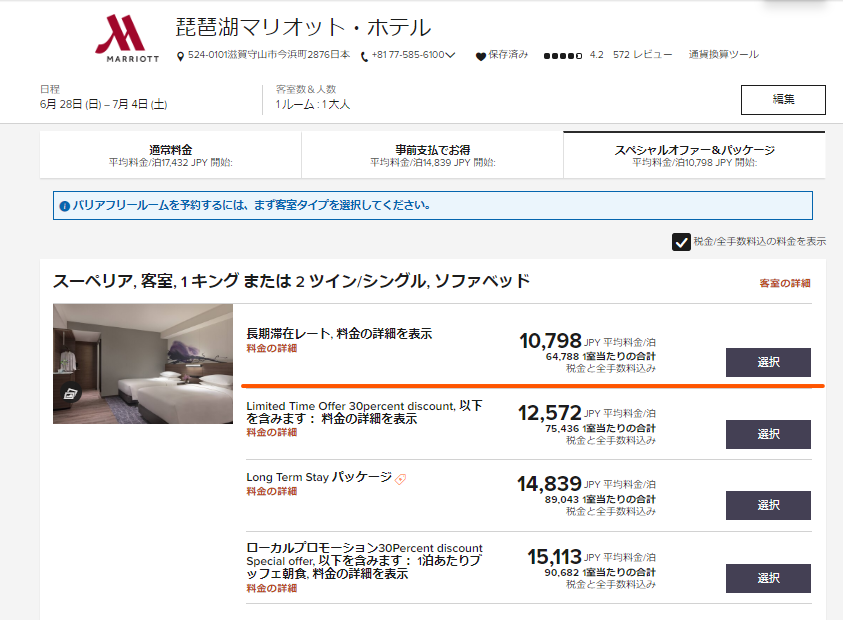This screenshot has width=843, height=620.
Task: Select the 14,839 JPY Long Term Stay package
Action: tap(768, 505)
